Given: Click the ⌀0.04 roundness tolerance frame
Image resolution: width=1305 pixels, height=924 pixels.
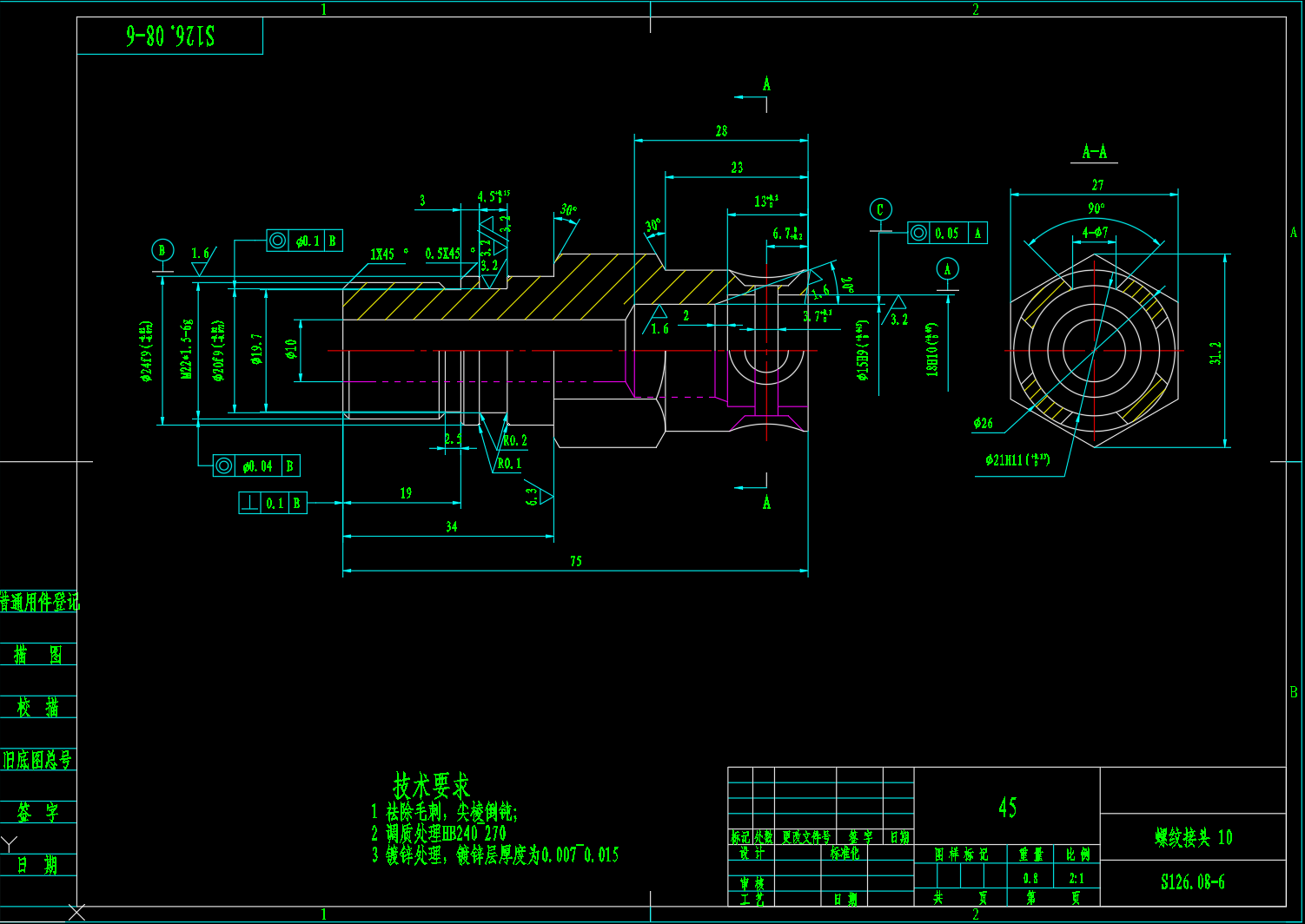Looking at the screenshot, I should (255, 466).
